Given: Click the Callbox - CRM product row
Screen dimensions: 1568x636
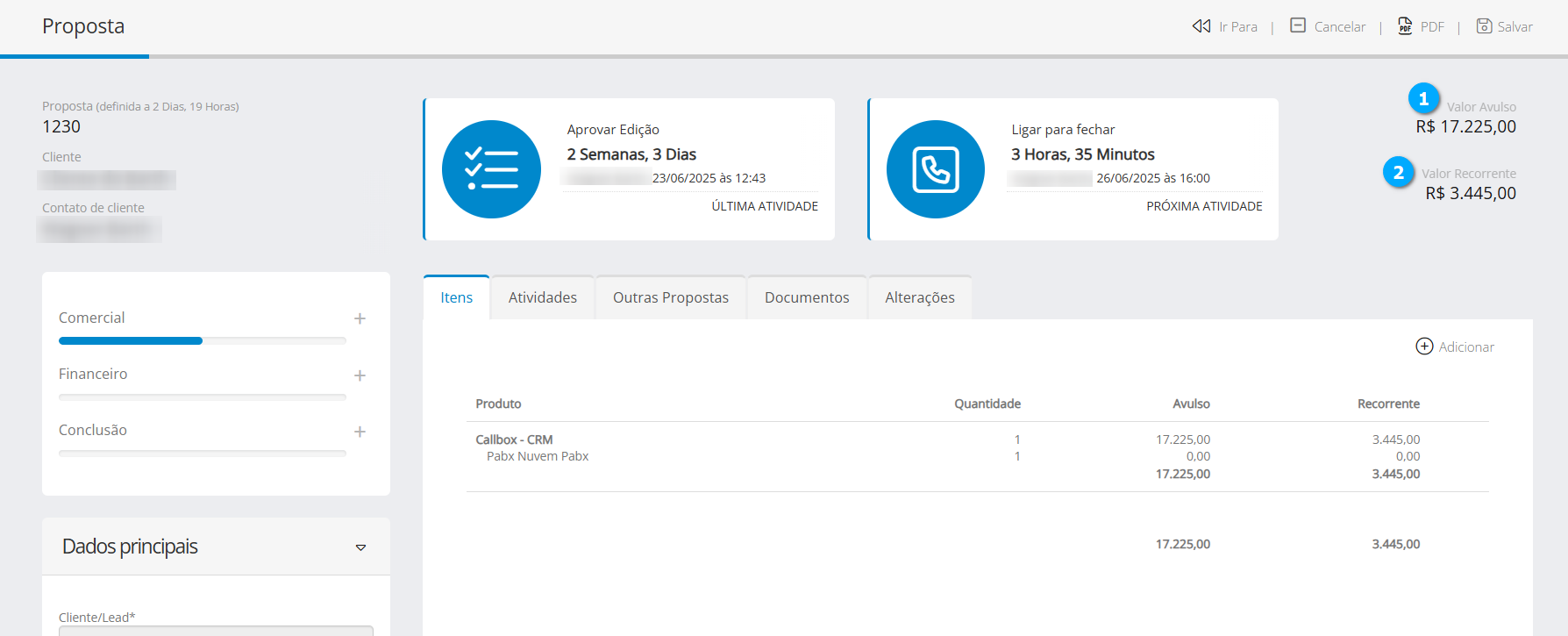Looking at the screenshot, I should point(514,439).
